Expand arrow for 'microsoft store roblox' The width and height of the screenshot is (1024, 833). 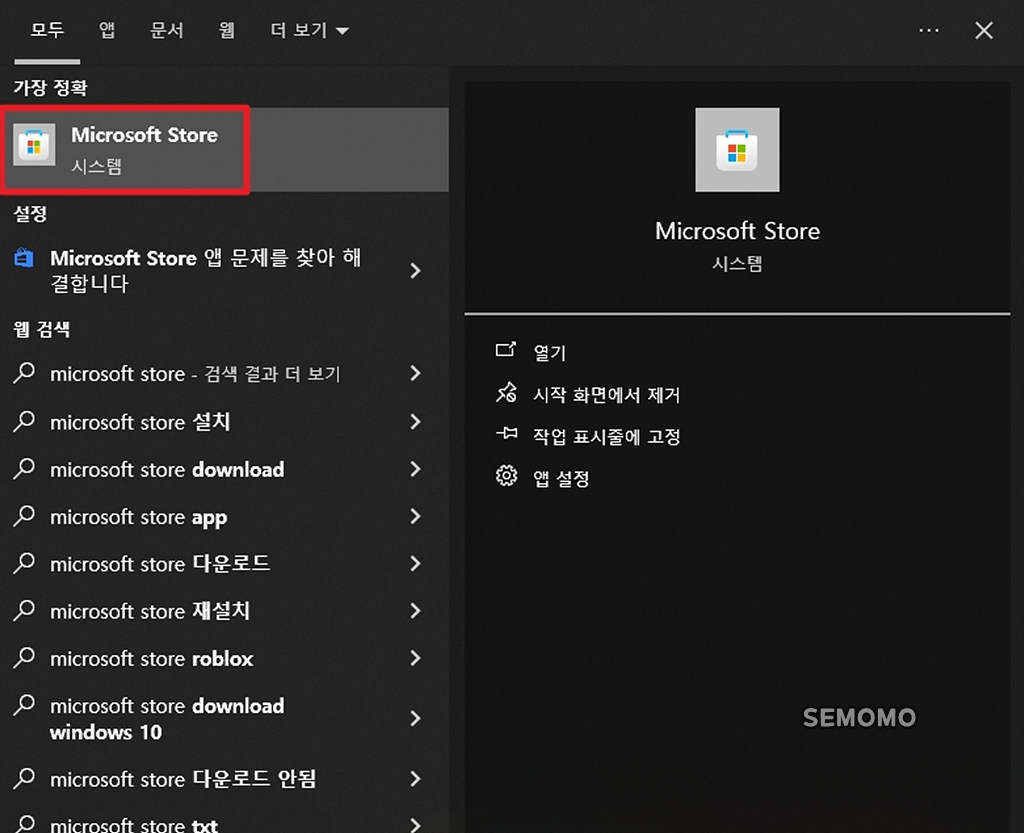[415, 657]
